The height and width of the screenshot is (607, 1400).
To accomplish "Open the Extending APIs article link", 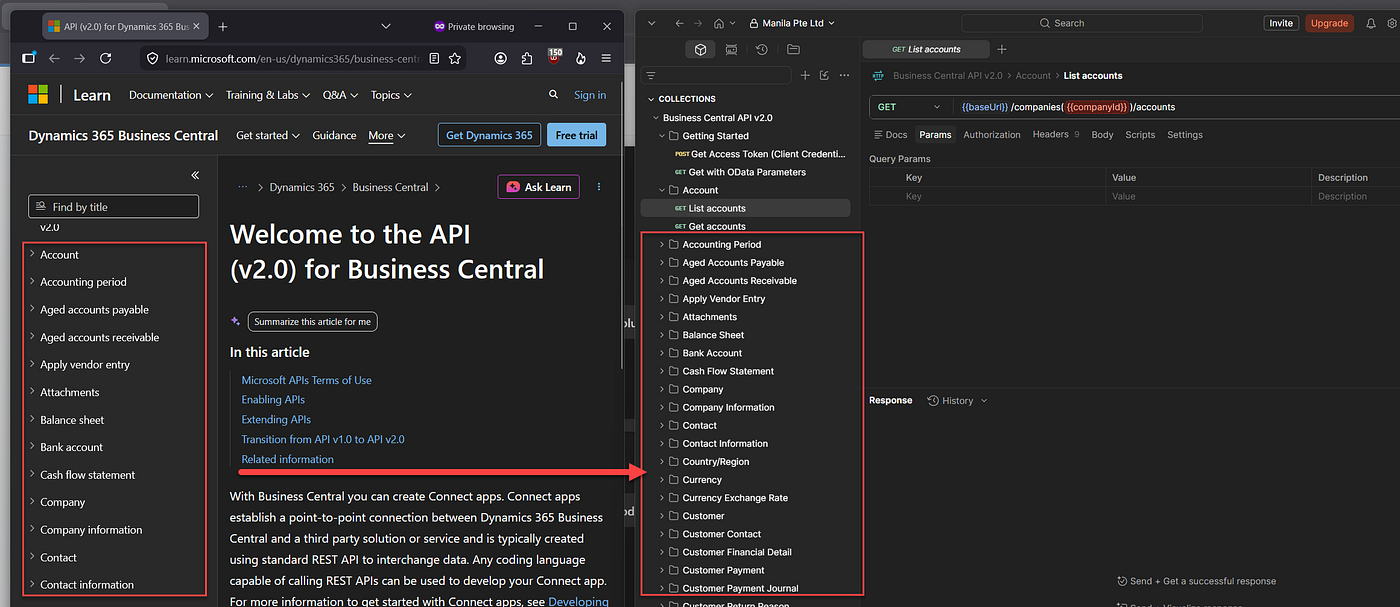I will [276, 420].
